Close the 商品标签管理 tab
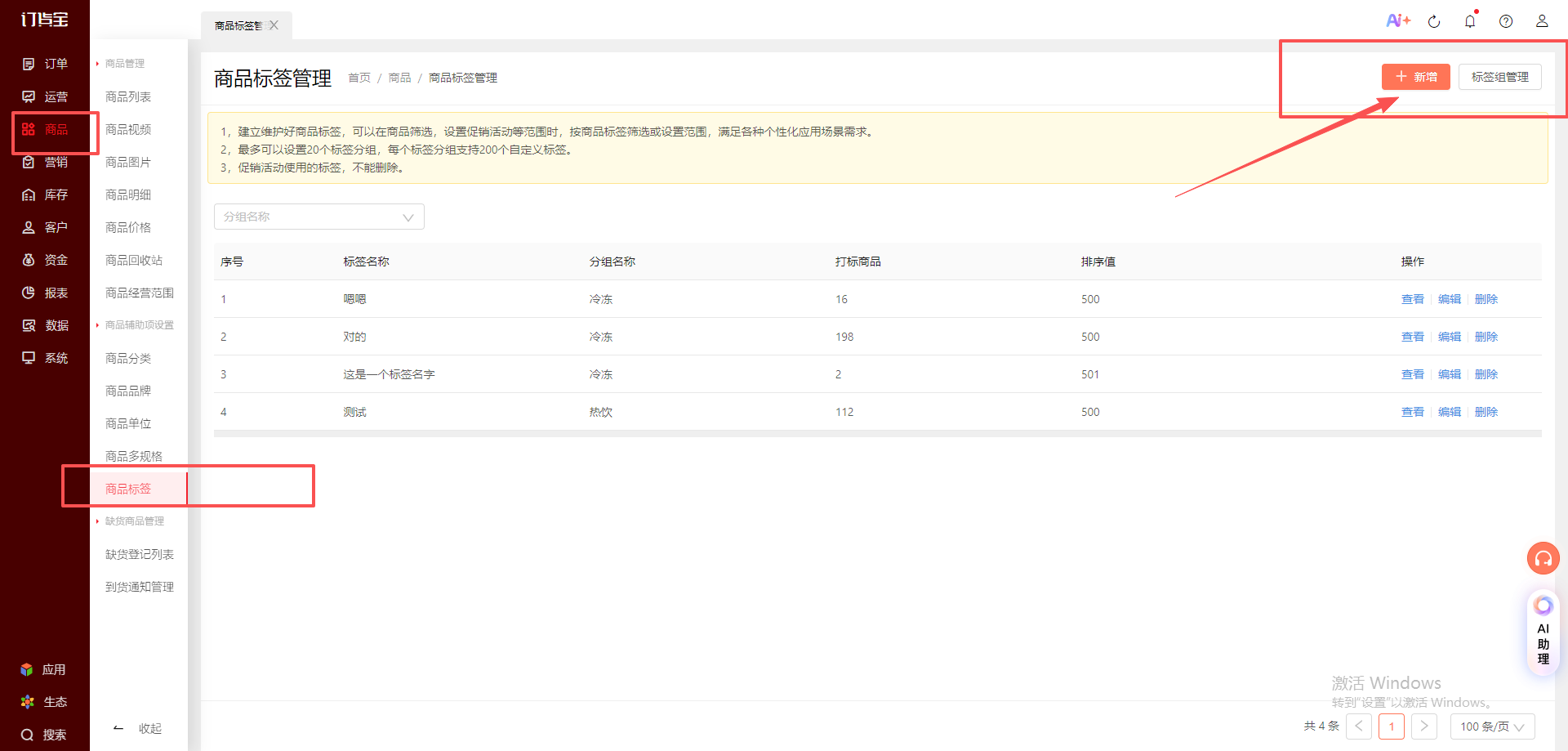 point(274,25)
